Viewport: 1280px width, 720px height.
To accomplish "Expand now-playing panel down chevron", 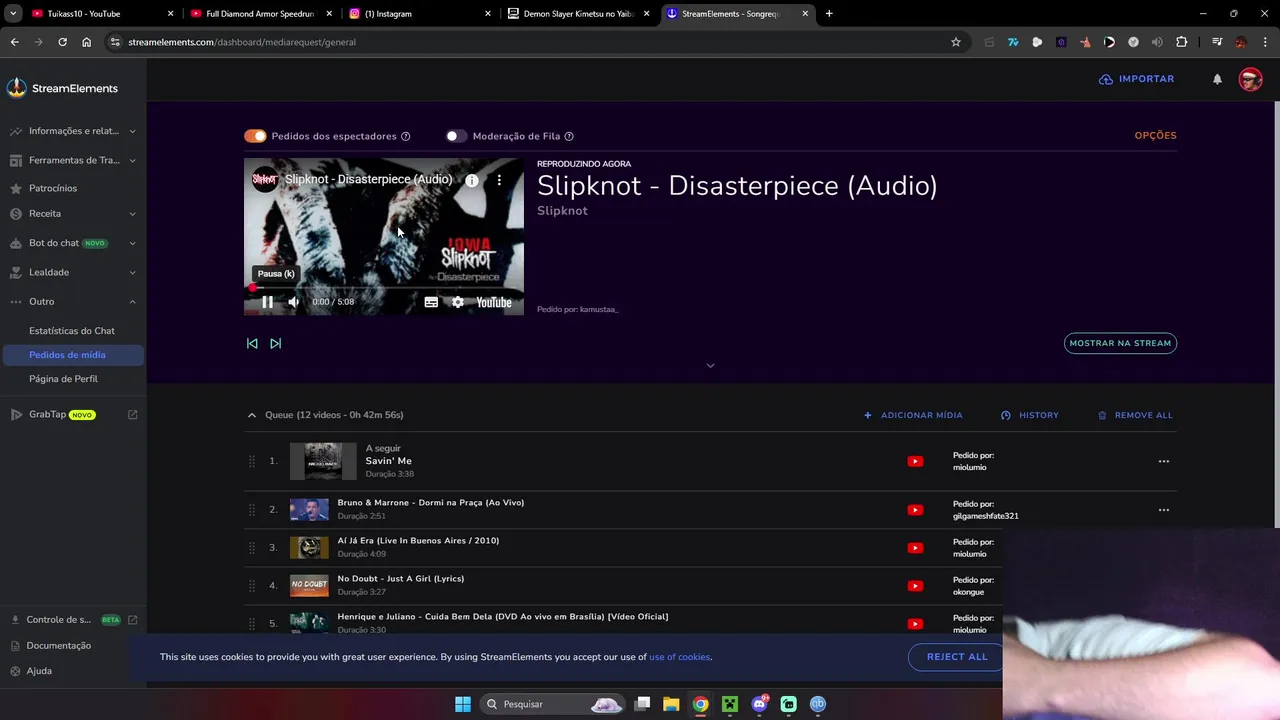I will coord(710,365).
